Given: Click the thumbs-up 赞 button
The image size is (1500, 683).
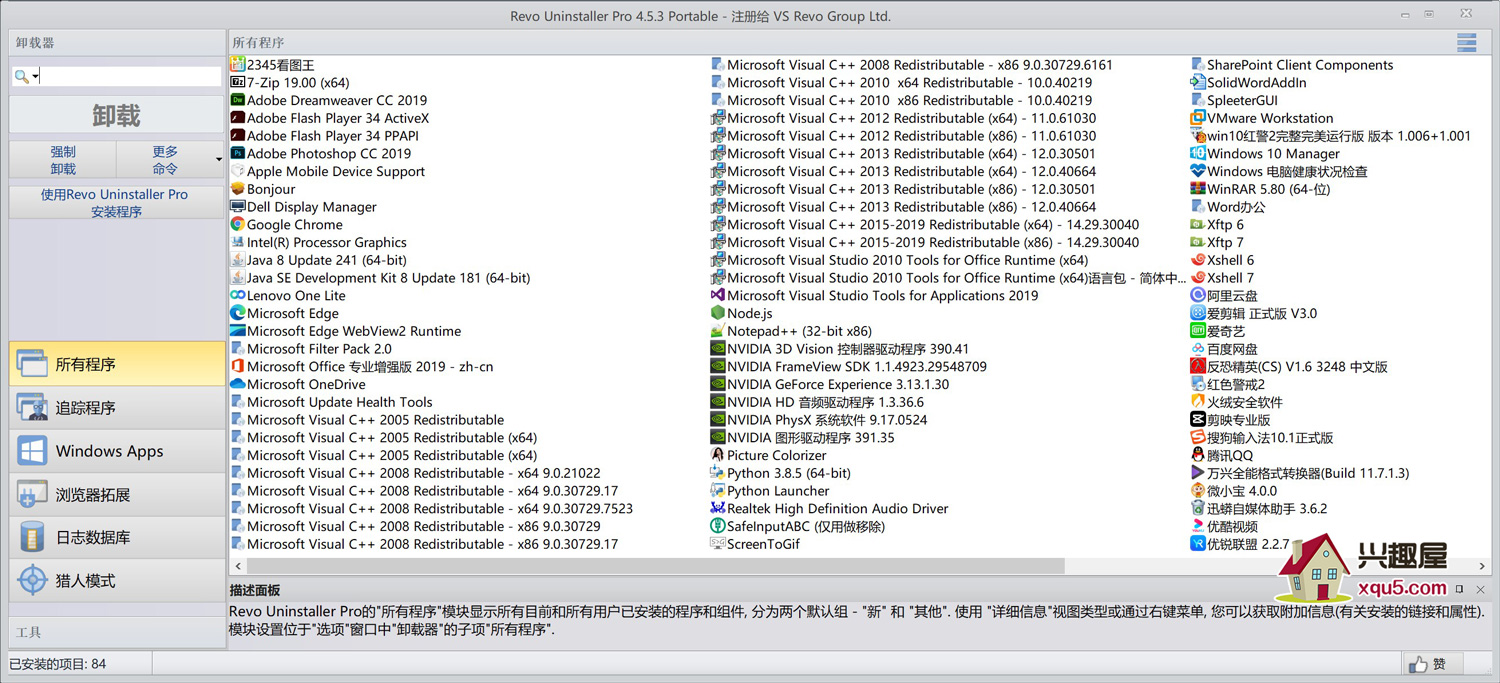Looking at the screenshot, I should coord(1435,664).
